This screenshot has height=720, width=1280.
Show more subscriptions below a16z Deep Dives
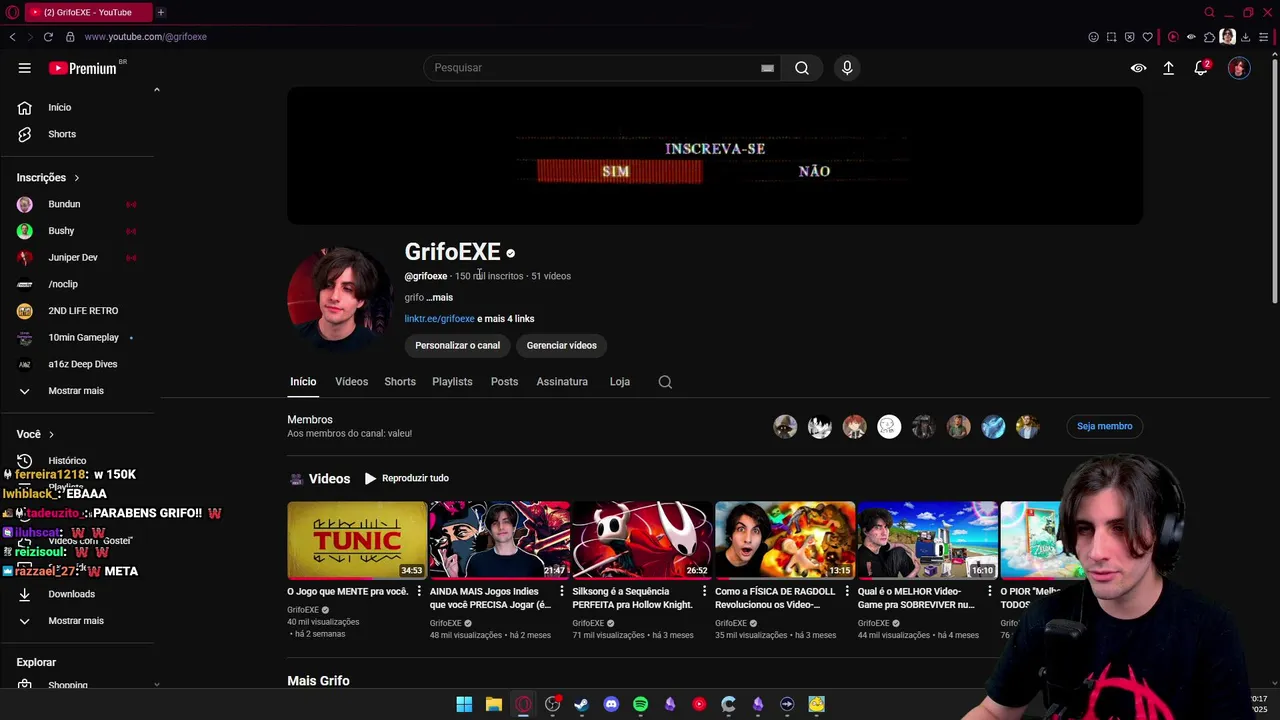click(x=76, y=391)
